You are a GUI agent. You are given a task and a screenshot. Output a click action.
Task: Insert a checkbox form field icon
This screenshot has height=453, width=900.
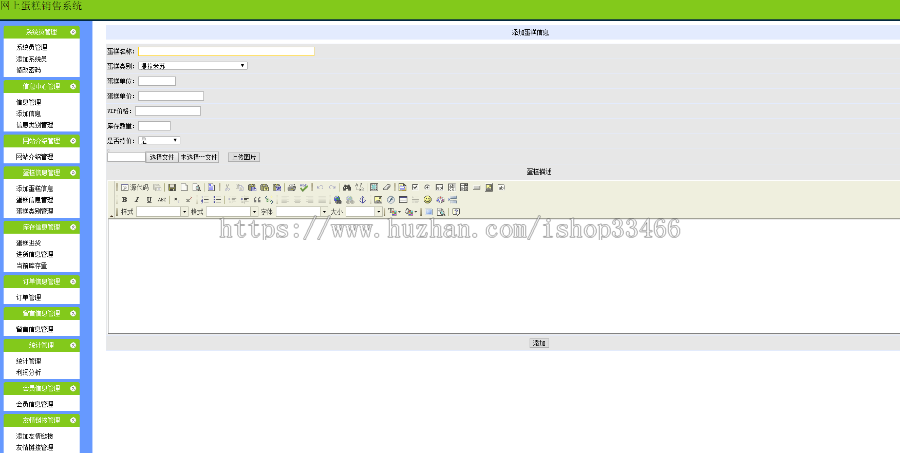(x=415, y=187)
